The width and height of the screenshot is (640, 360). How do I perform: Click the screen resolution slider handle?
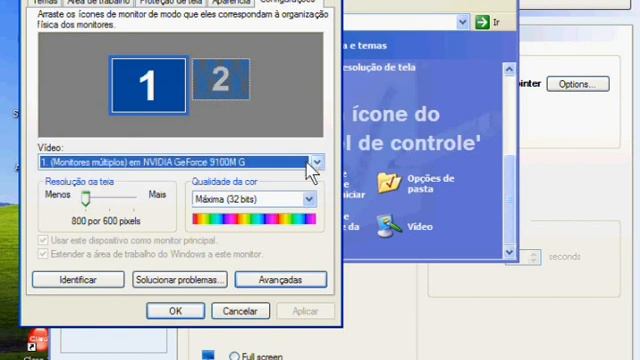(x=85, y=198)
